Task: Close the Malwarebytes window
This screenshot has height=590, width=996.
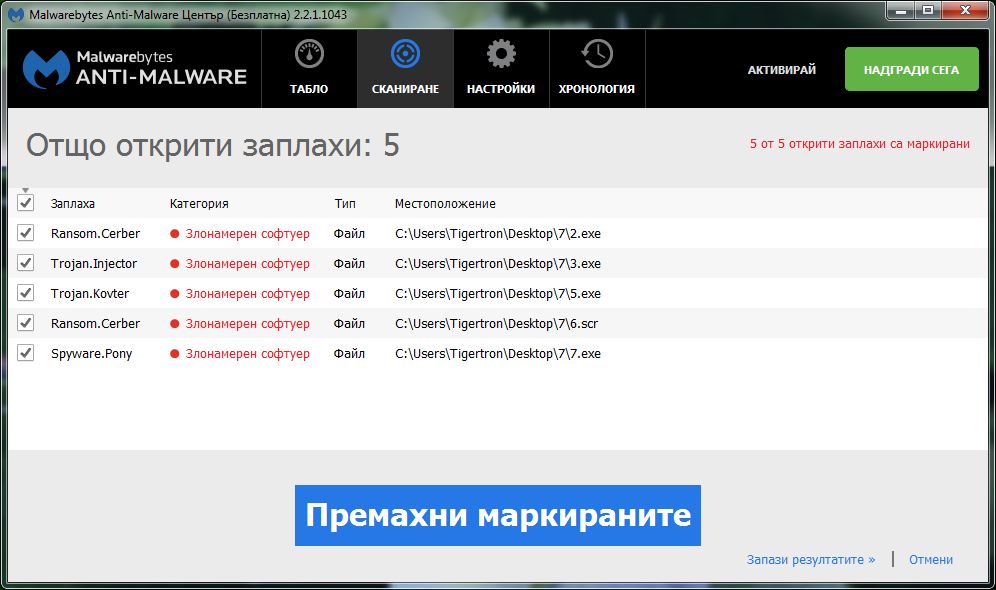Action: [966, 11]
